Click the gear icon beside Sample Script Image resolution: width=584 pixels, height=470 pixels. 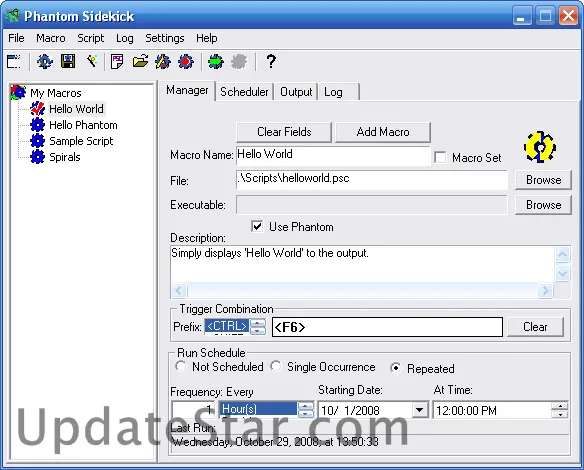coord(38,141)
